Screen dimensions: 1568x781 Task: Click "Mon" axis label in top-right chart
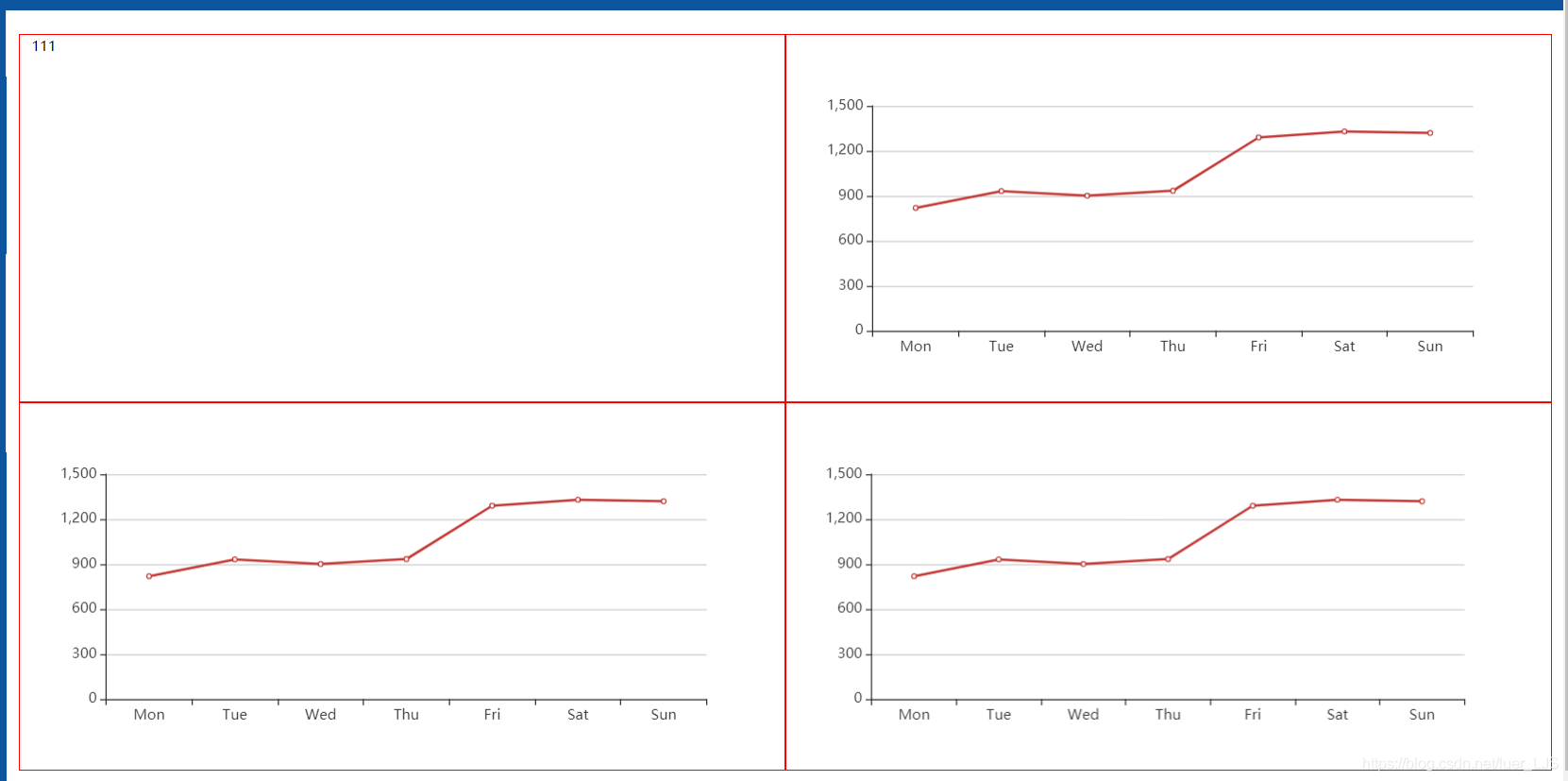point(916,347)
